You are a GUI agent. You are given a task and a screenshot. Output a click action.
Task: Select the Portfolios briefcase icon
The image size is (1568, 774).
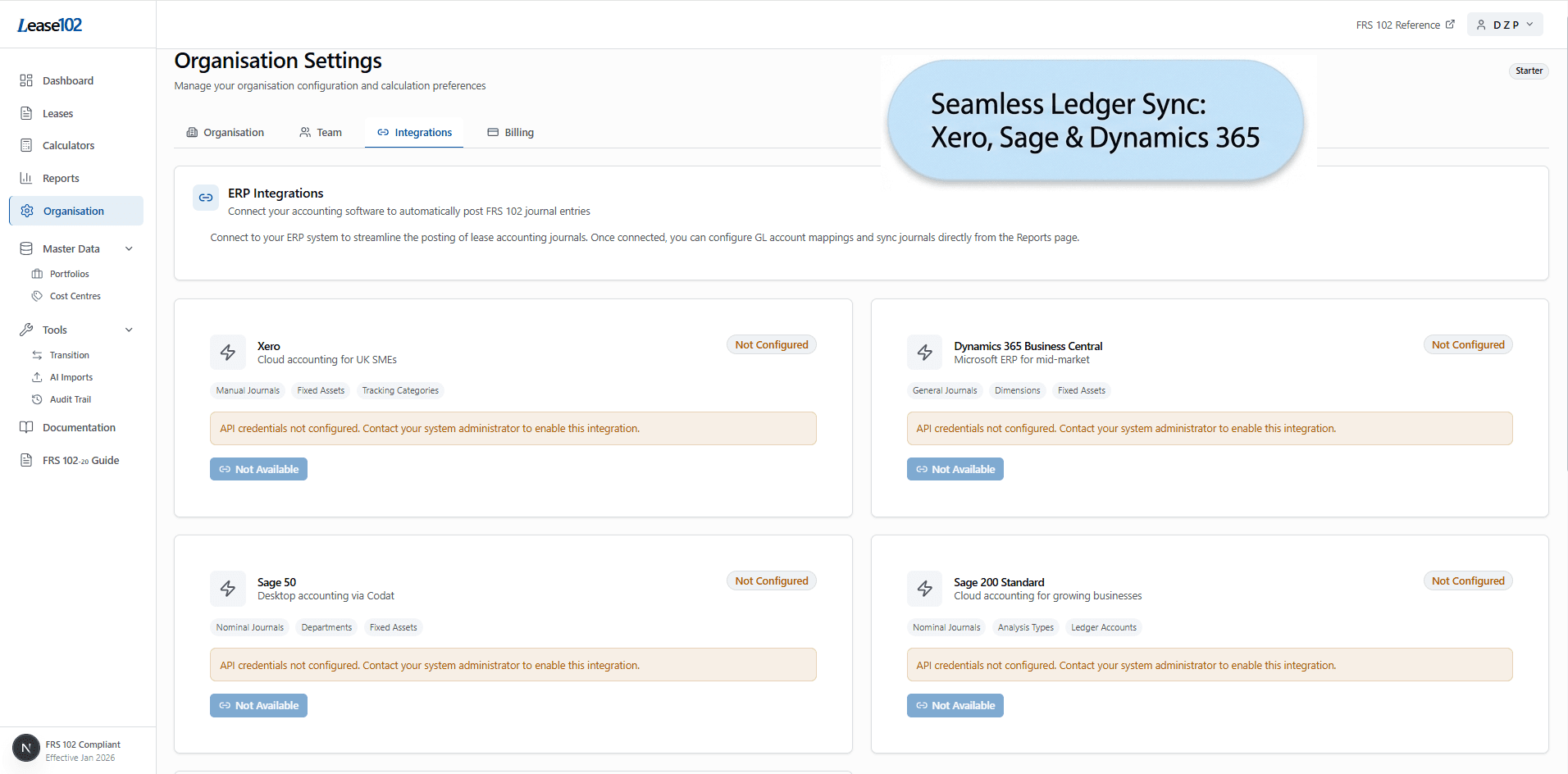37,273
